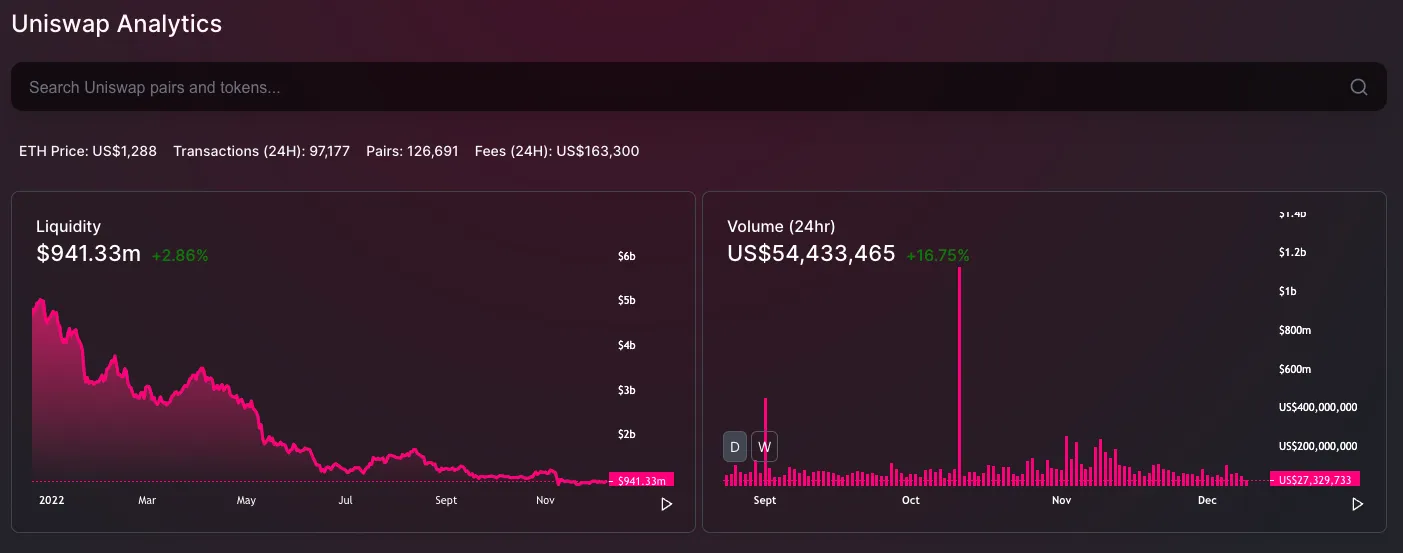The height and width of the screenshot is (553, 1403).
Task: Click the $3b axis label on Liquidity chart
Action: tap(627, 390)
